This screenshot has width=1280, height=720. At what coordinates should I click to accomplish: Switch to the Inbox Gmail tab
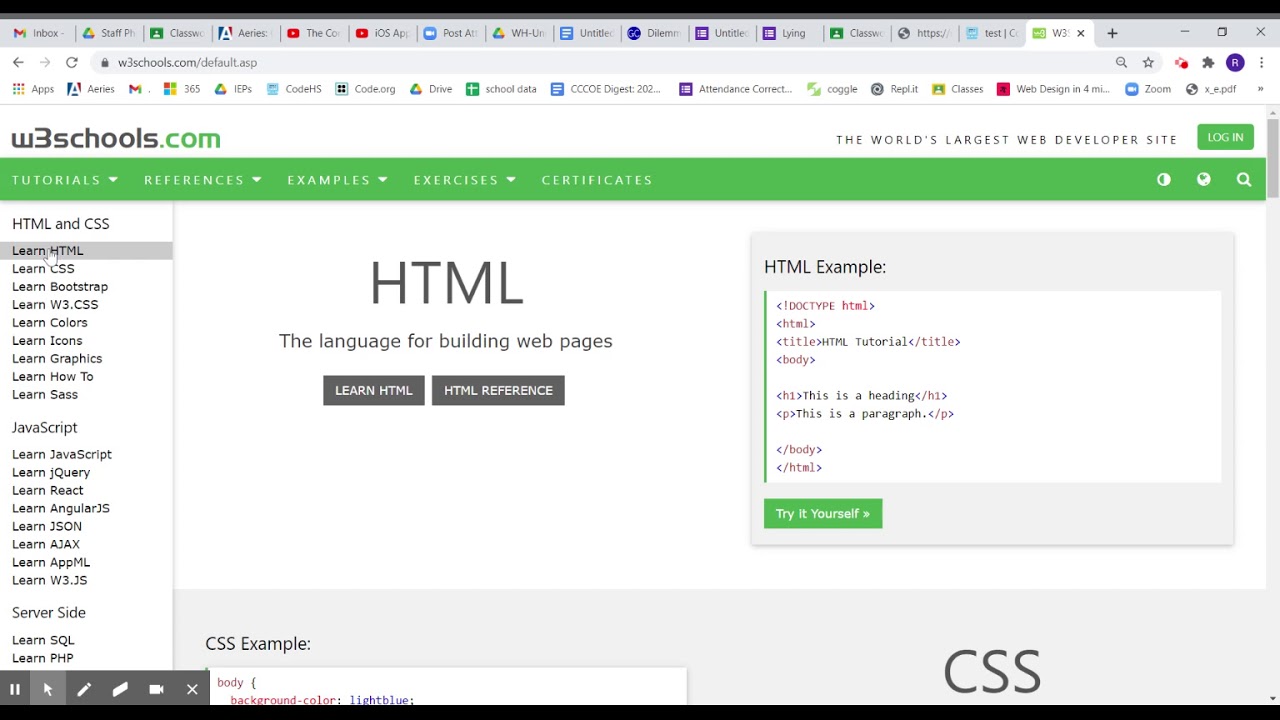pyautogui.click(x=37, y=33)
